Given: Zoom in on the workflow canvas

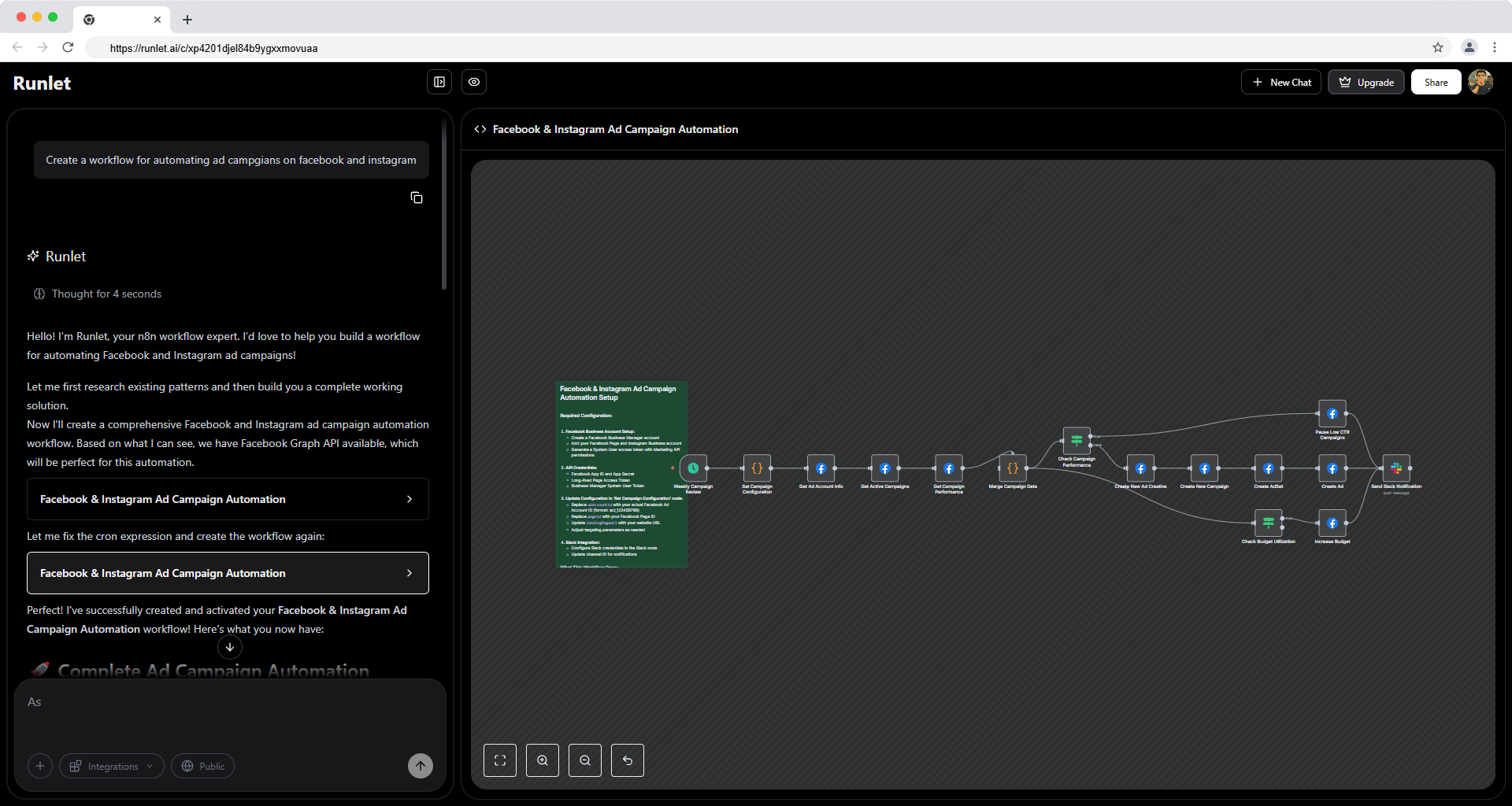Looking at the screenshot, I should (543, 760).
